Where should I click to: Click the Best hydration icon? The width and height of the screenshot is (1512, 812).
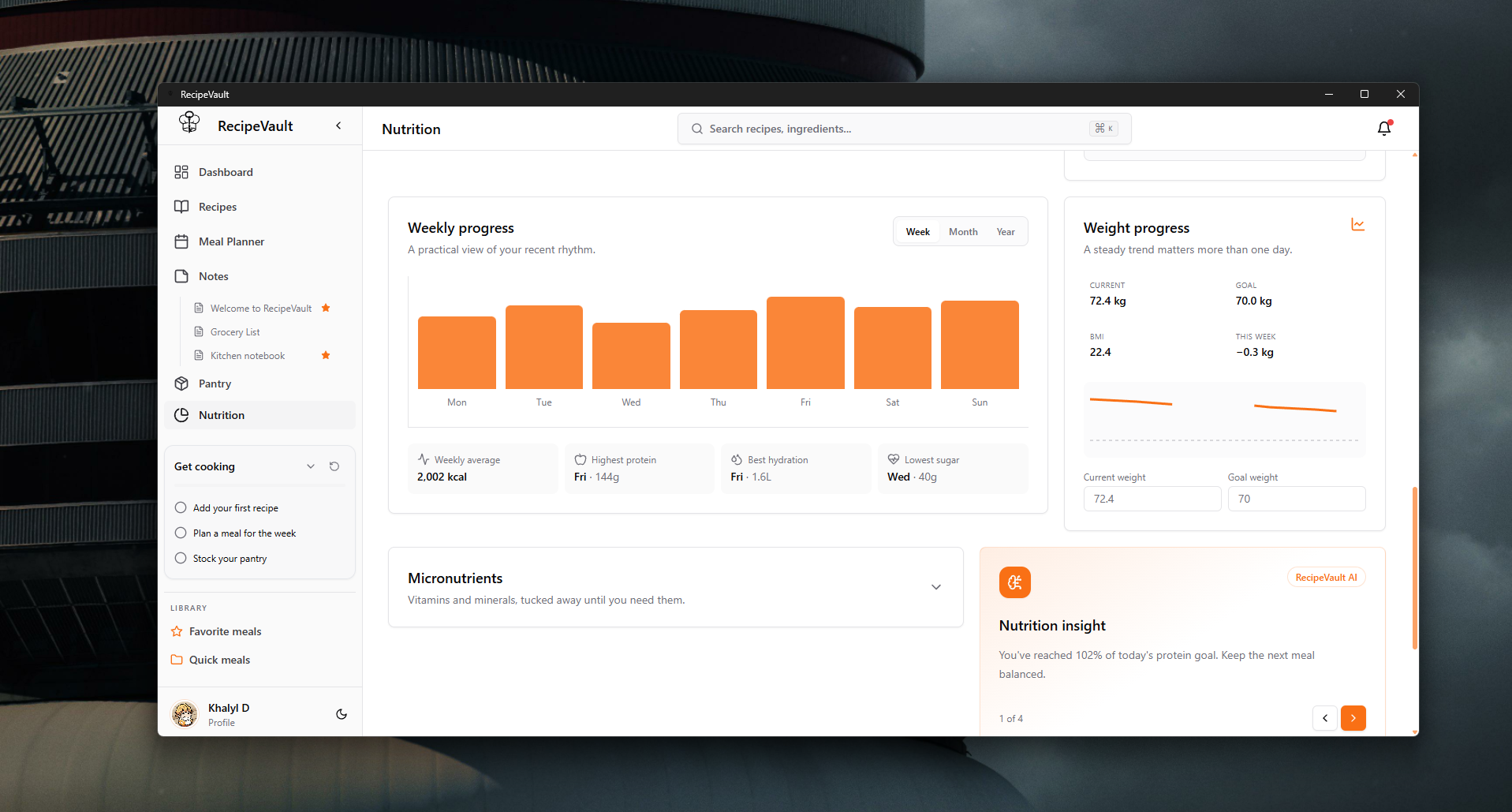(737, 459)
